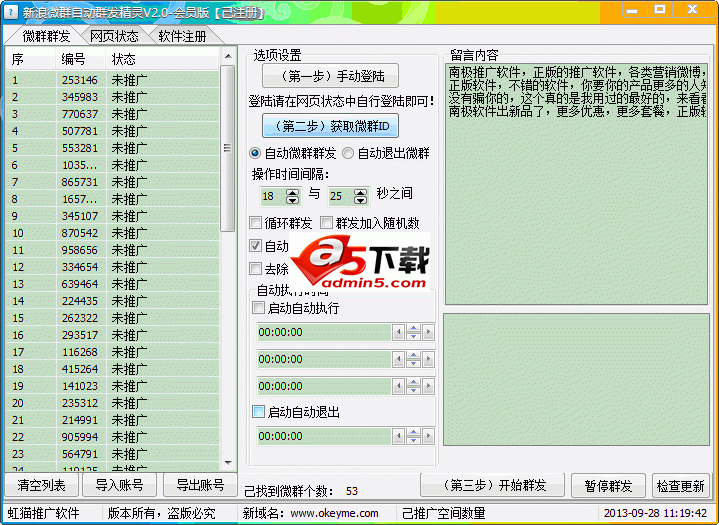Click the 导出账号 button
The image size is (719, 525).
[200, 485]
